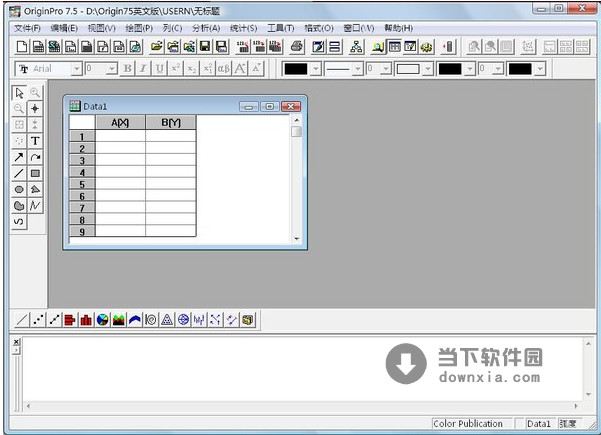Select the Polygon tool
Screen dimensions: 601x435
point(35,189)
